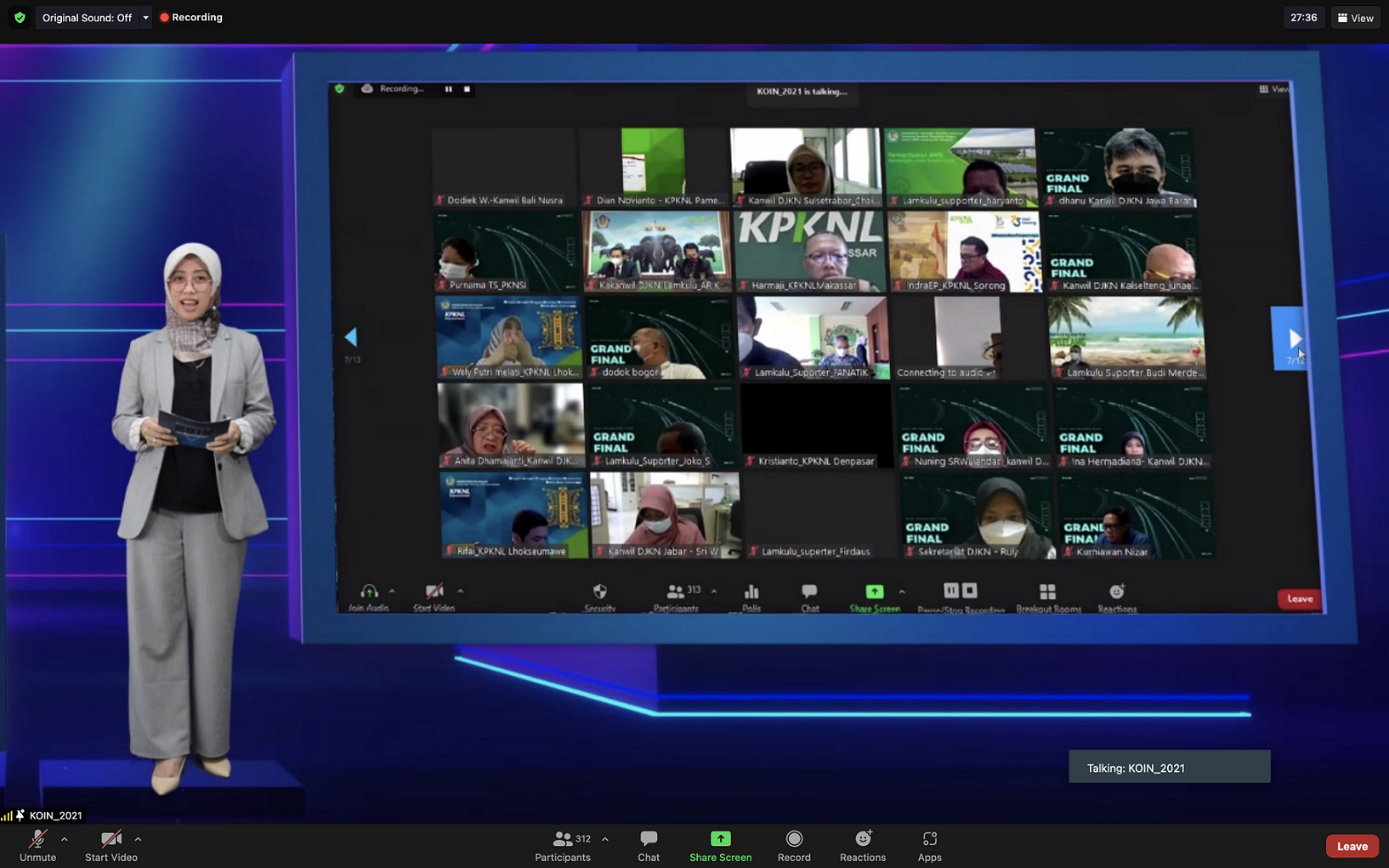The height and width of the screenshot is (868, 1389).
Task: Expand video options caret beside Start Video
Action: tap(138, 839)
